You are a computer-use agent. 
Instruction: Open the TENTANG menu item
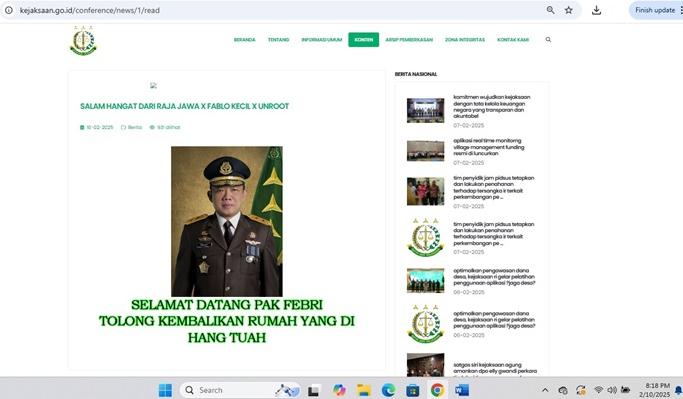278,40
